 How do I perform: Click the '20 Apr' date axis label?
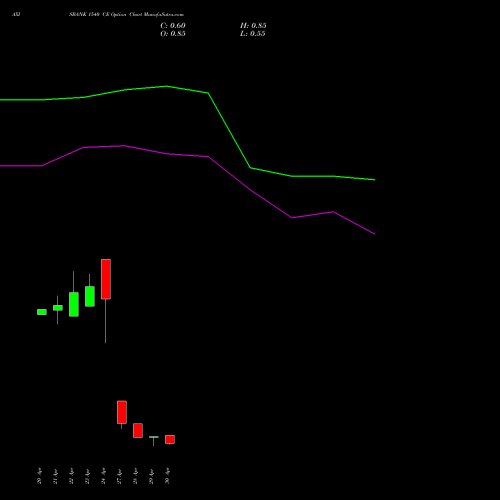(39, 476)
